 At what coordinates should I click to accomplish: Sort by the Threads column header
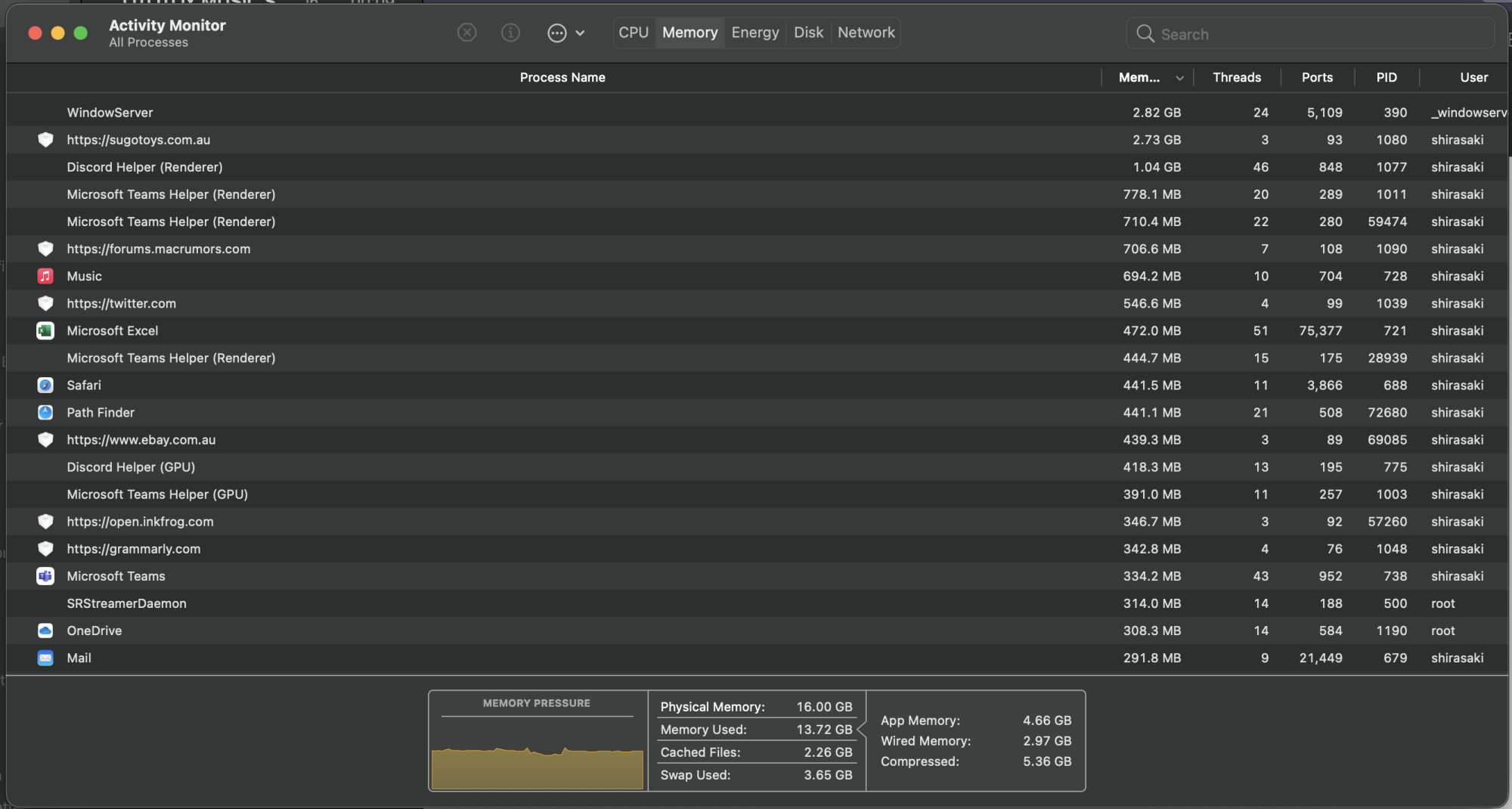click(x=1237, y=77)
